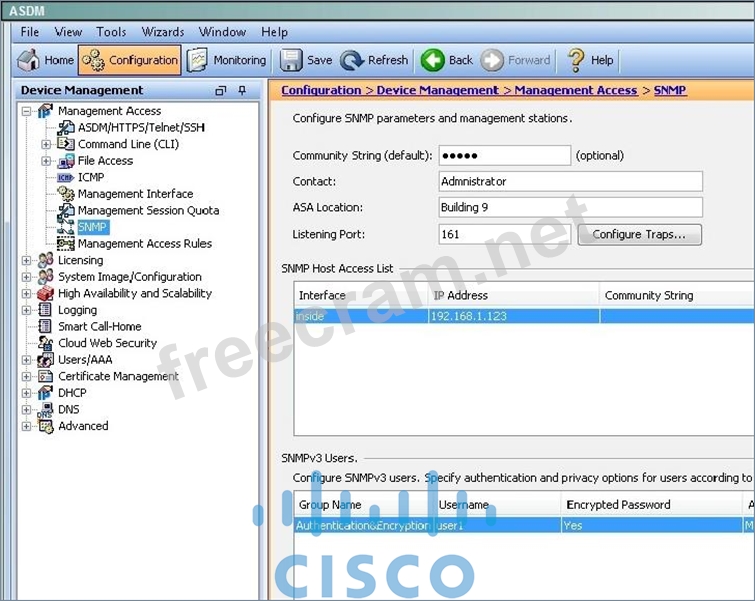Open the Tools menu
755x601 pixels.
[111, 32]
